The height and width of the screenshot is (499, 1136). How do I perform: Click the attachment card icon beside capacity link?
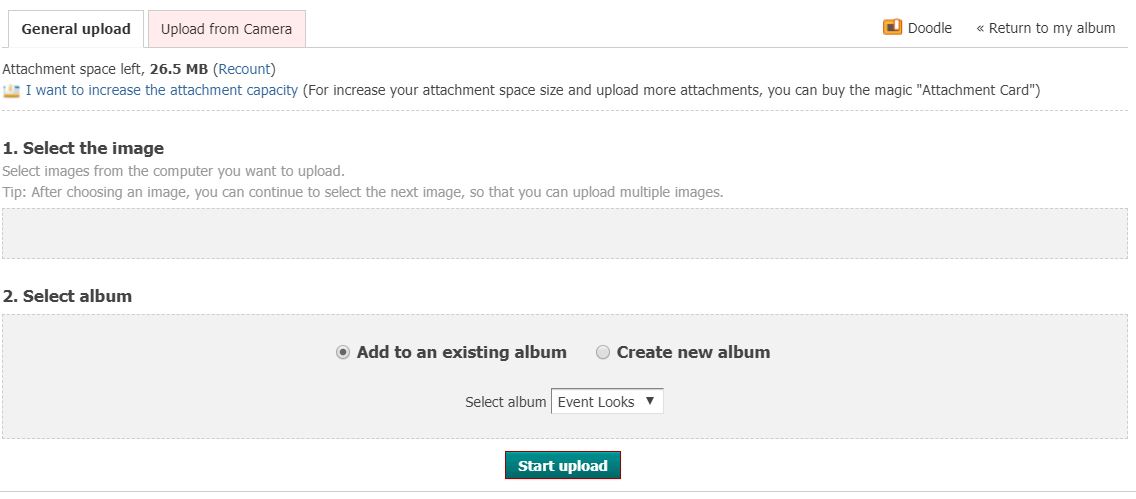point(12,90)
